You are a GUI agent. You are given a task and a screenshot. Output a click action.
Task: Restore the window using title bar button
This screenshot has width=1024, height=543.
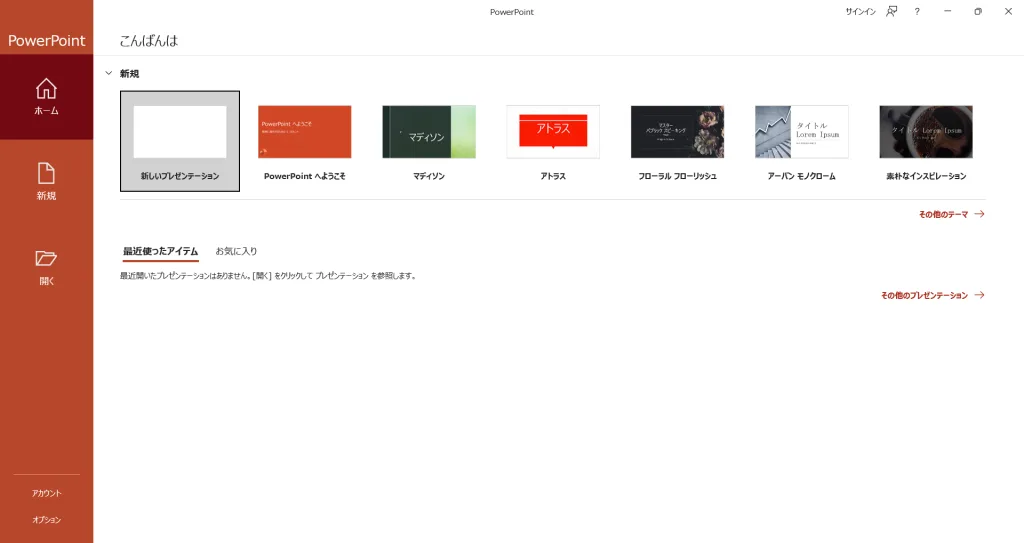(x=978, y=11)
